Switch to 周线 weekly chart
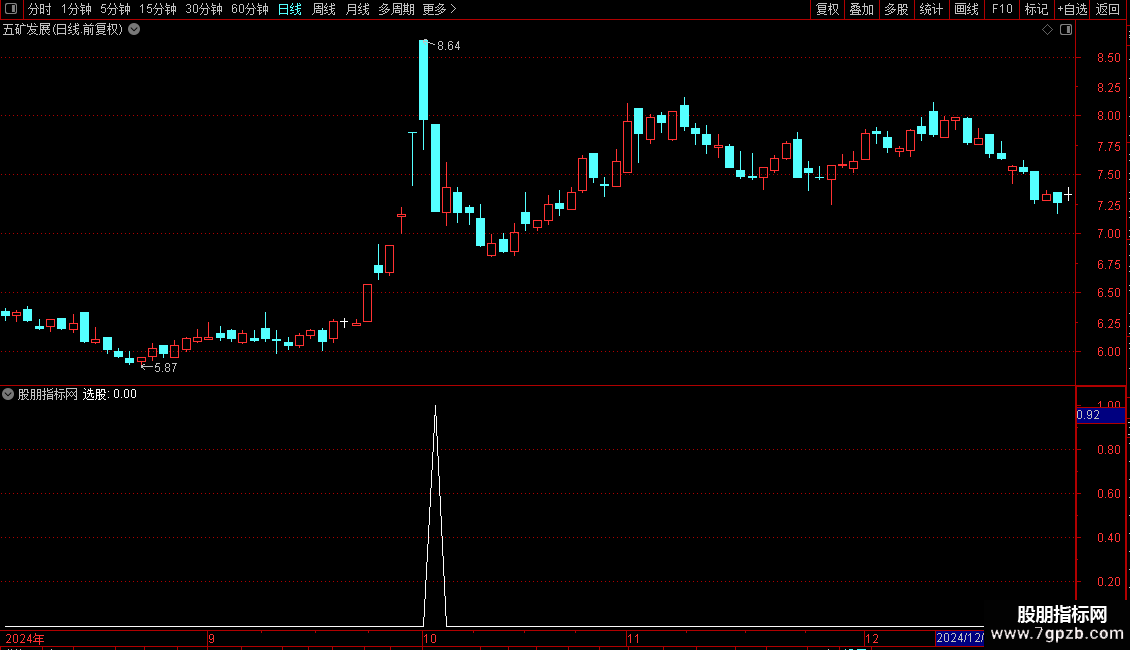This screenshot has height=650, width=1130. click(324, 9)
